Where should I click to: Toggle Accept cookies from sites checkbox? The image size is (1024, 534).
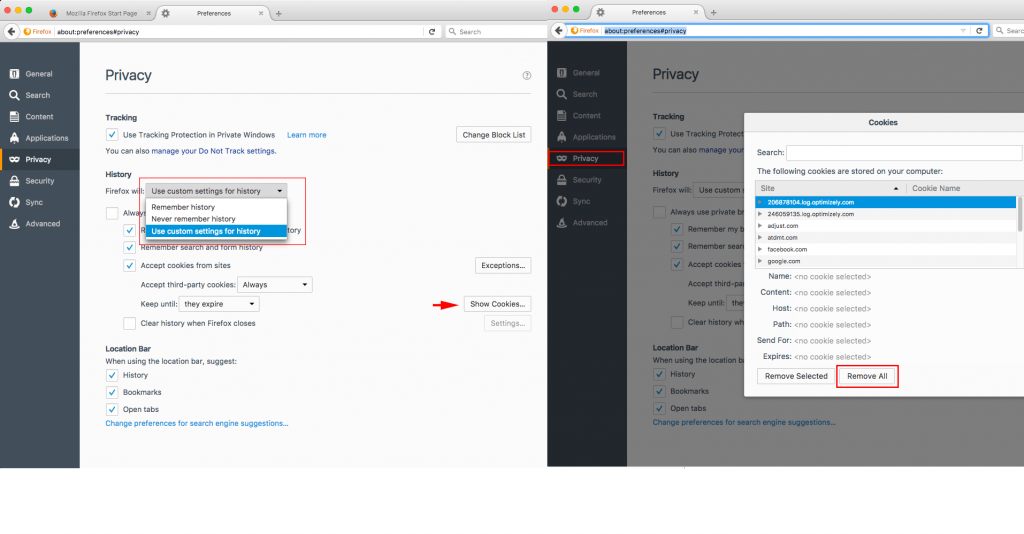pos(129,265)
